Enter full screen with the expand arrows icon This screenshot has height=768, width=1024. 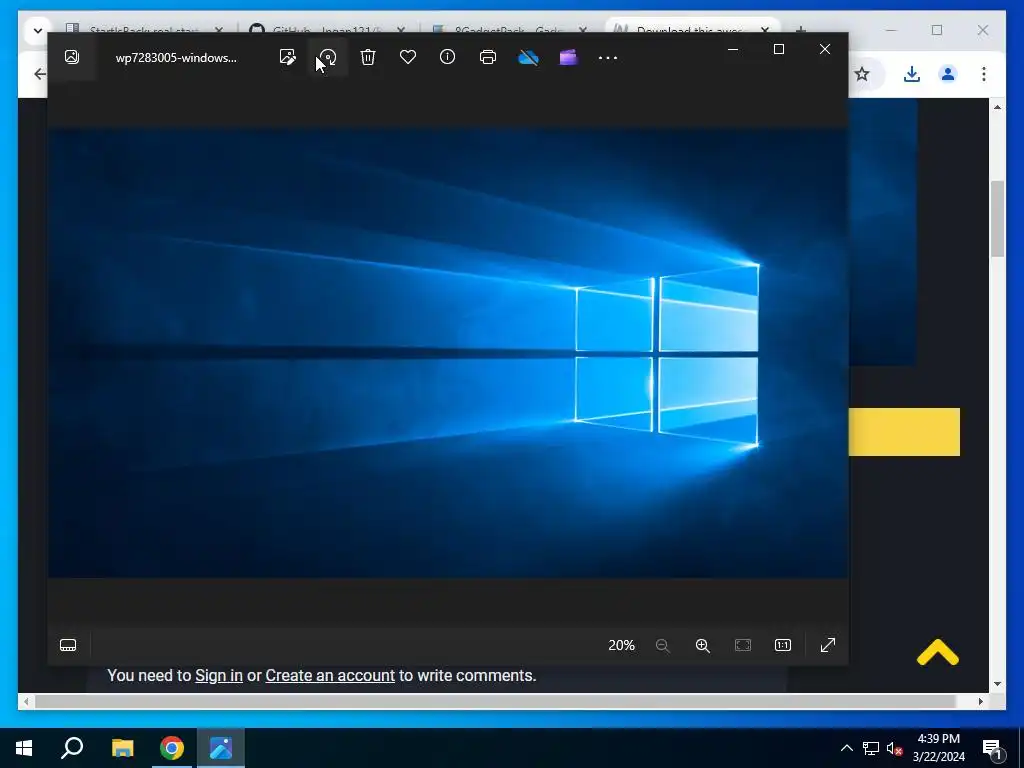(827, 645)
